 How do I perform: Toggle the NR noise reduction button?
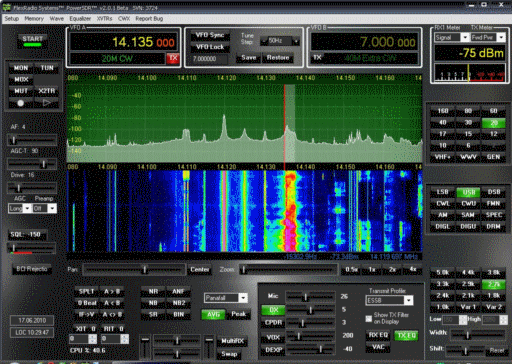click(x=153, y=292)
